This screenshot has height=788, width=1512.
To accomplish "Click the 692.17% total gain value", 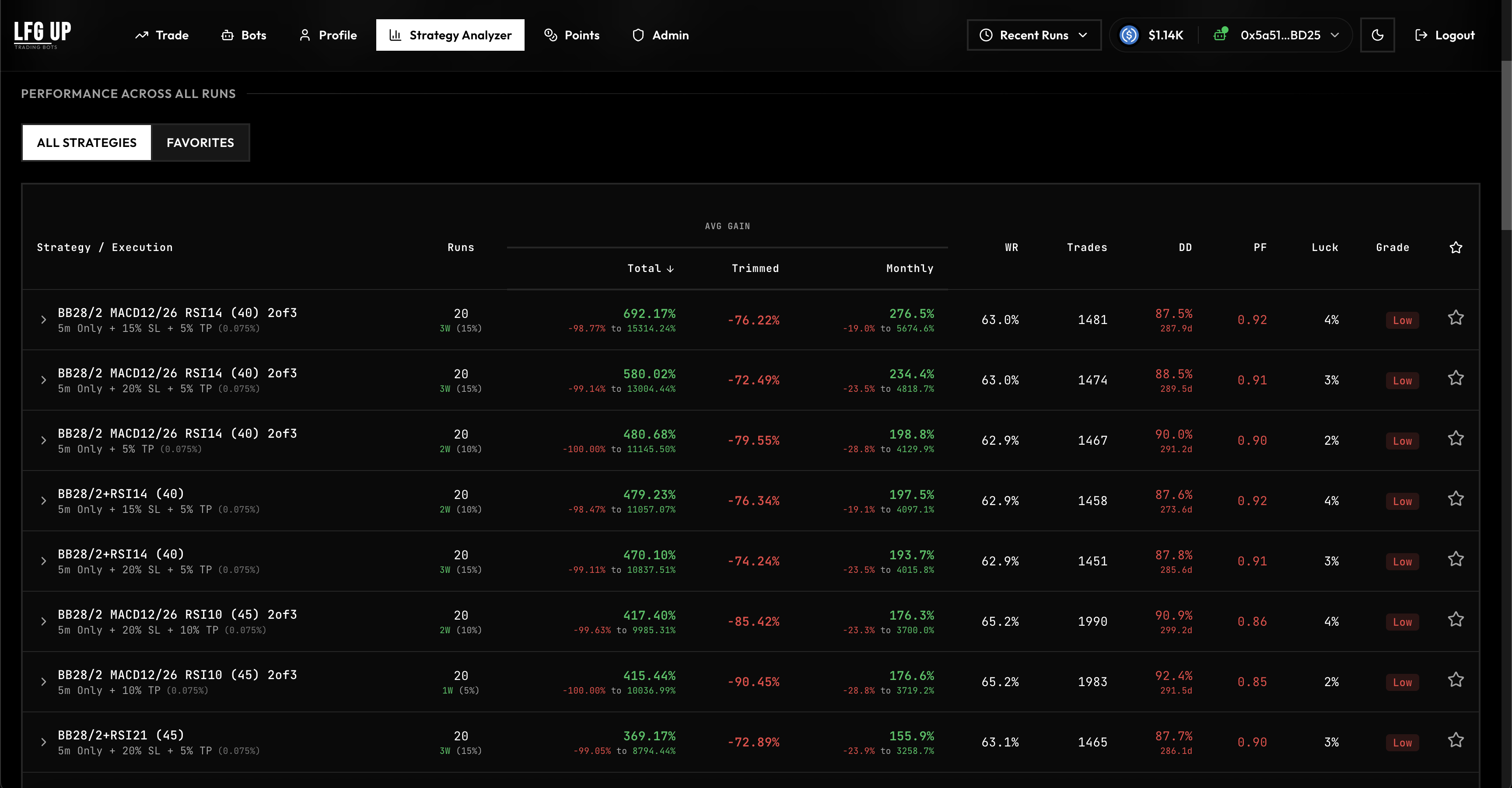I will coord(649,314).
